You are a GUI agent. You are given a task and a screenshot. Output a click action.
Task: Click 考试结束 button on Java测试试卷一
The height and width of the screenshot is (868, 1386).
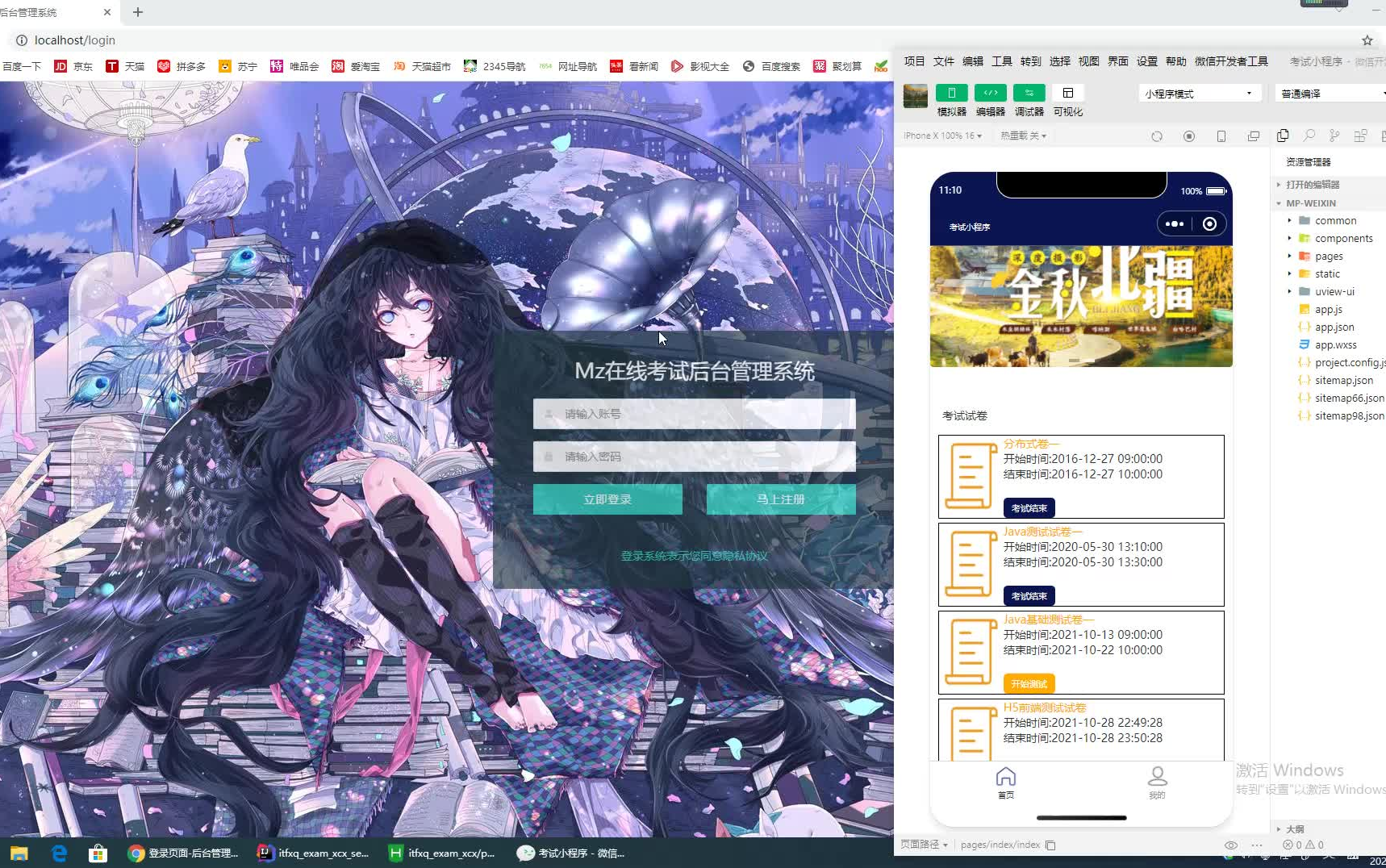[1029, 596]
